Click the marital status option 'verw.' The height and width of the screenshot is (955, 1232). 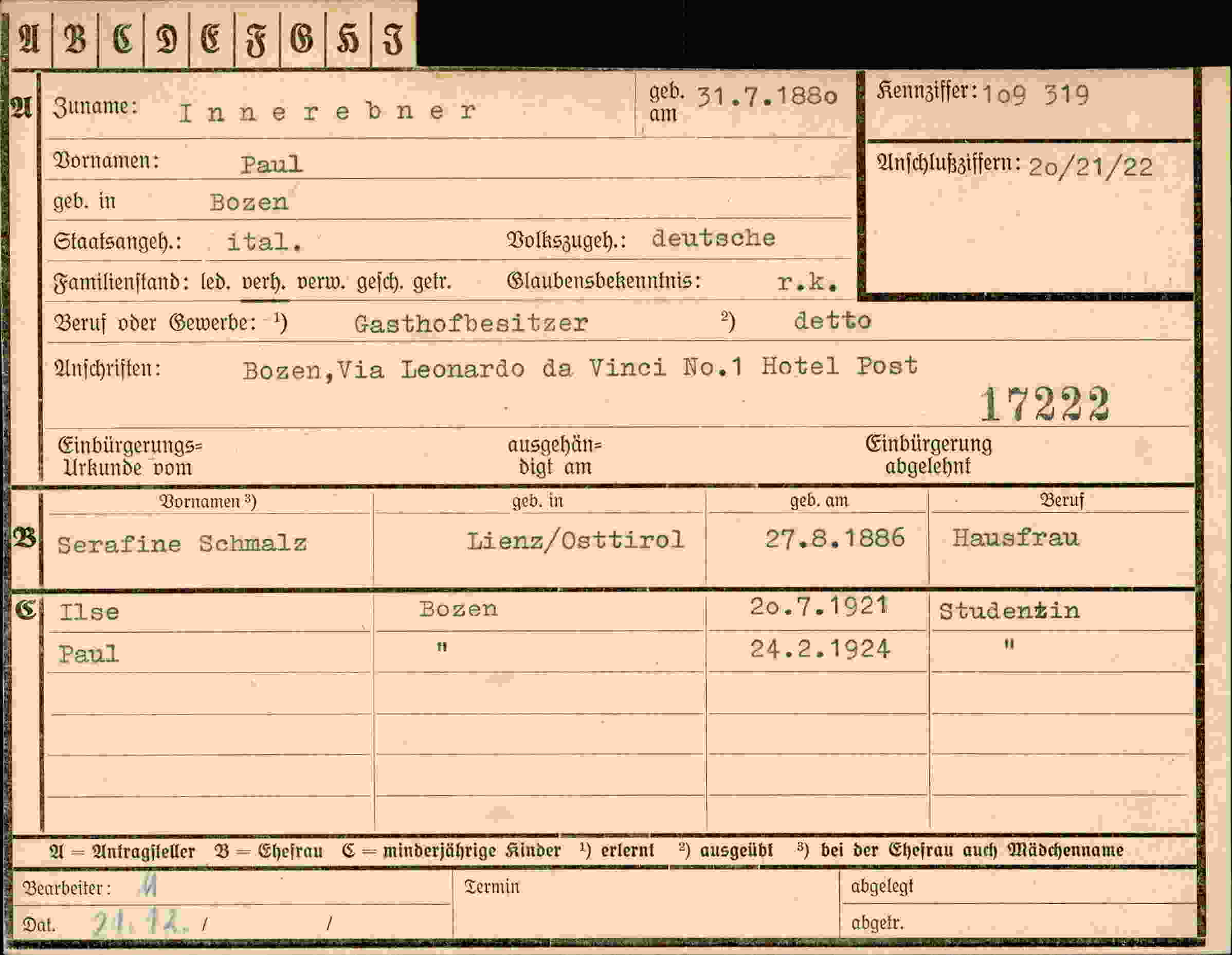tap(320, 281)
